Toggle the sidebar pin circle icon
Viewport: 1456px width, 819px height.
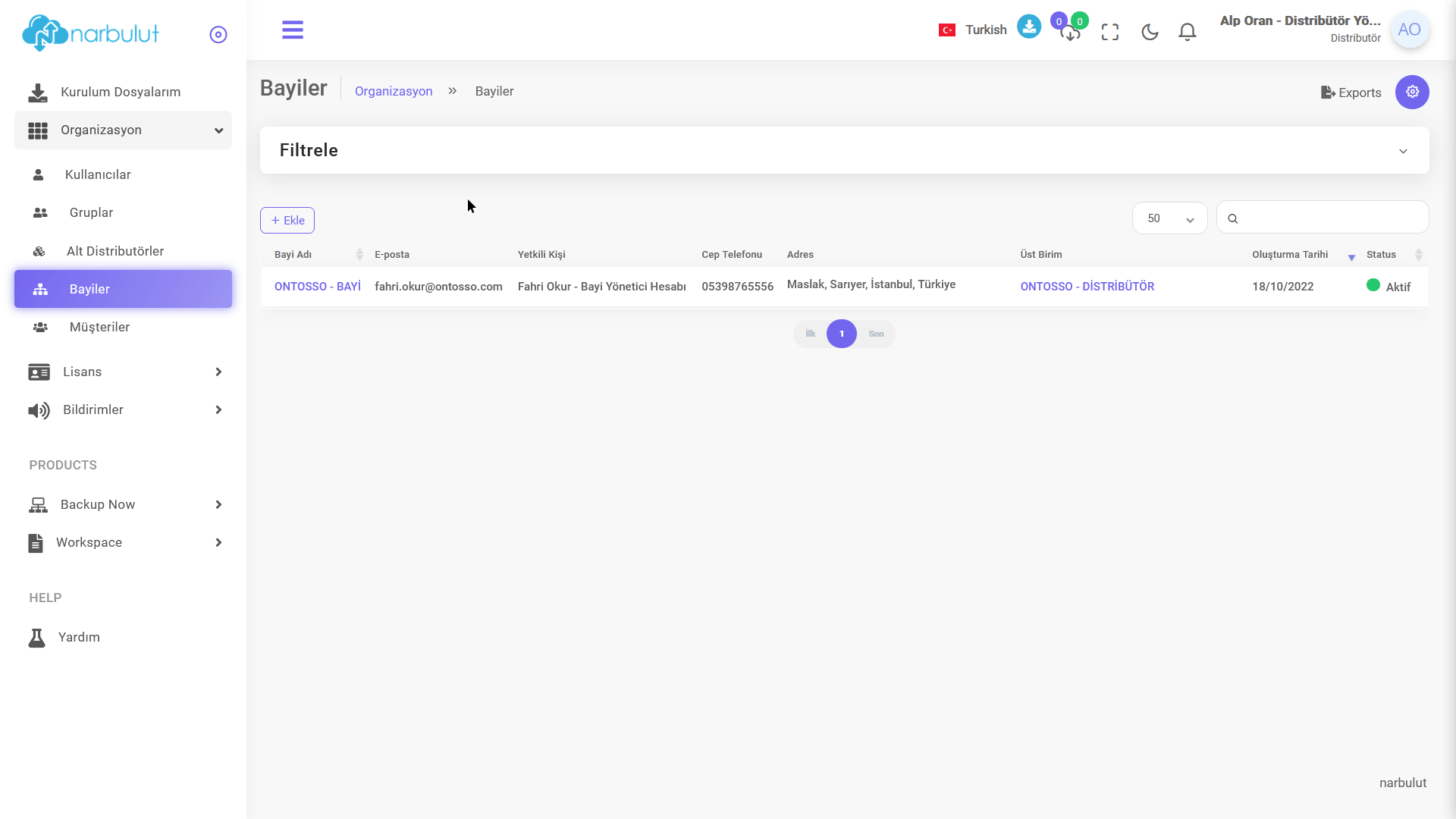[x=218, y=35]
